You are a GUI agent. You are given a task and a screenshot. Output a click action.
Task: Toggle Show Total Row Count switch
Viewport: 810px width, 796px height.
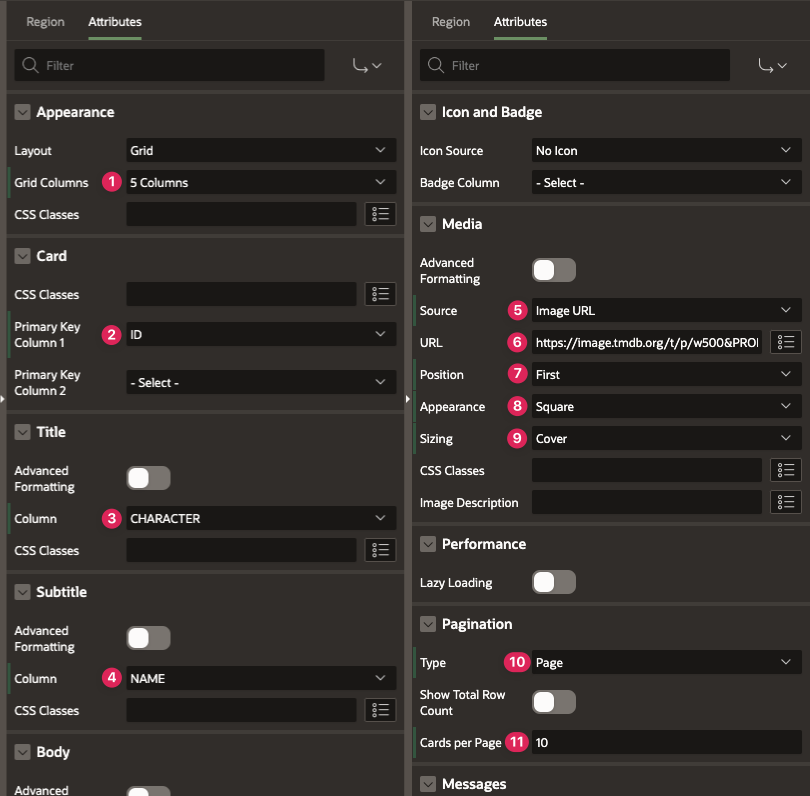pos(554,702)
